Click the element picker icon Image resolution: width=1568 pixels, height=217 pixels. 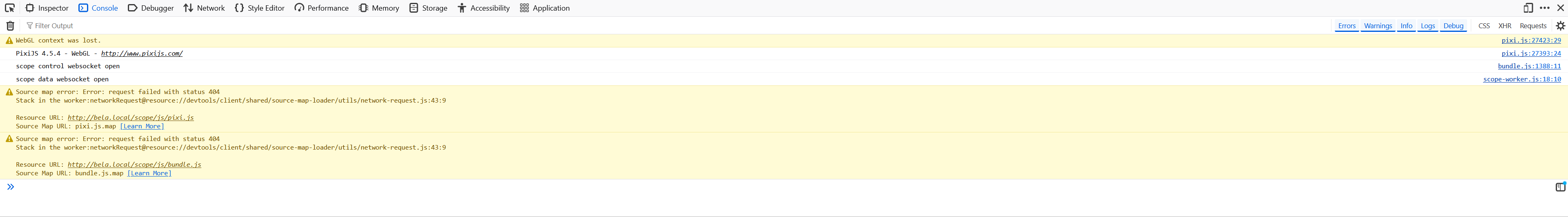coord(10,8)
